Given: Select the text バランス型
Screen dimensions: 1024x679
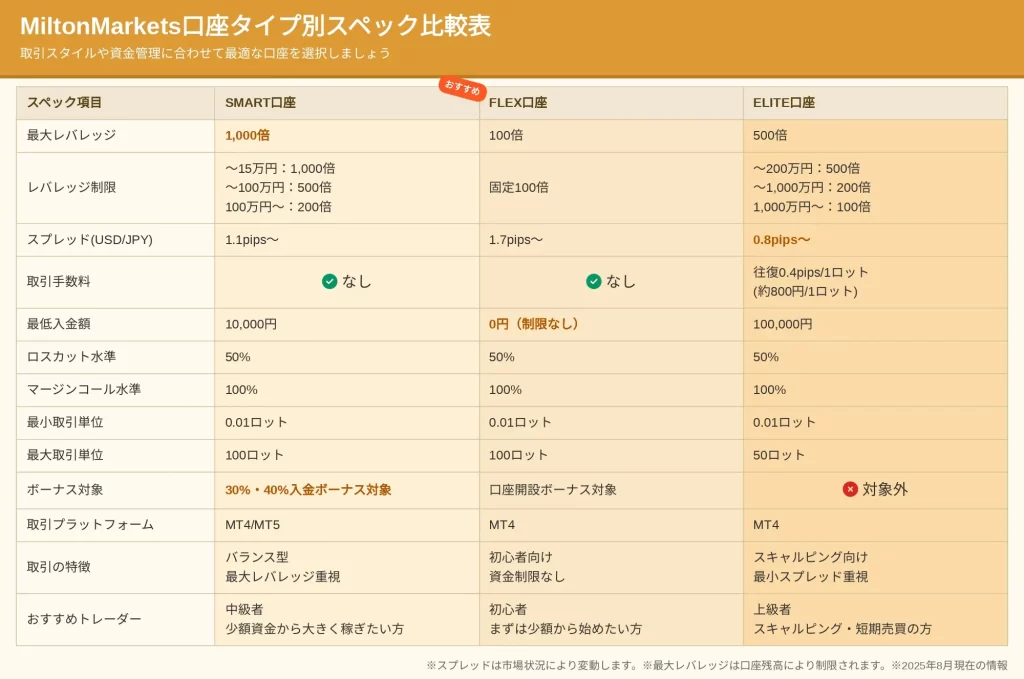Looking at the screenshot, I should [x=257, y=558].
